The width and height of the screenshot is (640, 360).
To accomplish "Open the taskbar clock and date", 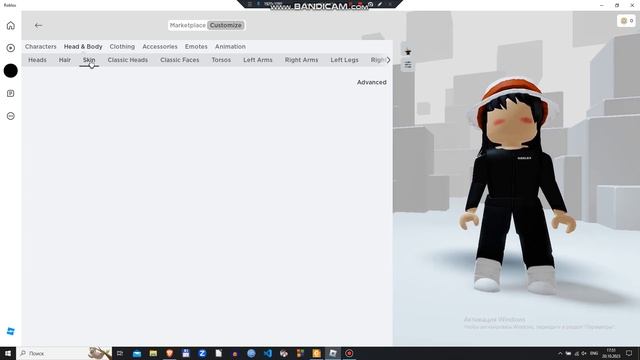I will 611,353.
